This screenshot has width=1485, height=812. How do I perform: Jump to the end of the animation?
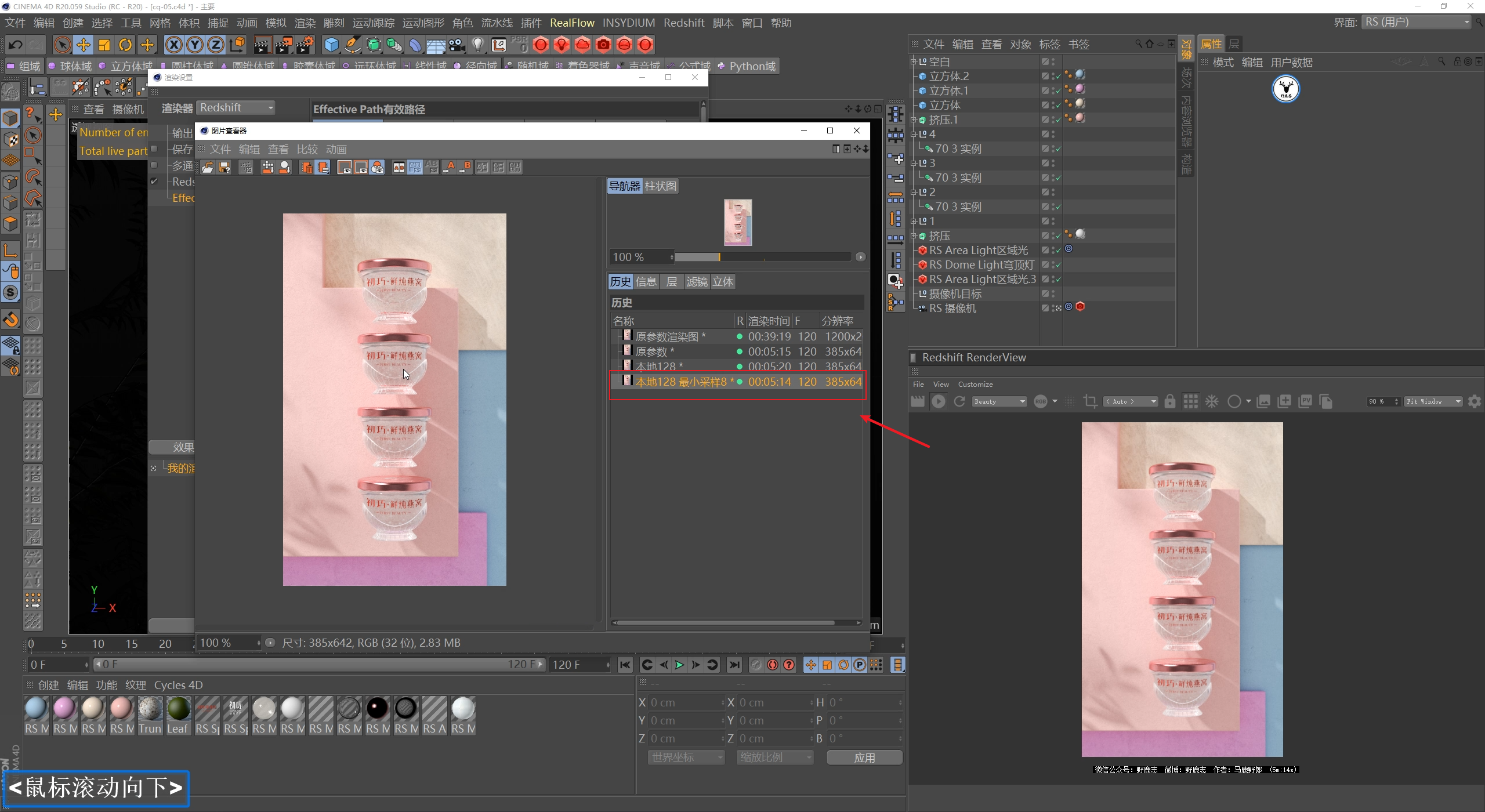click(x=734, y=665)
